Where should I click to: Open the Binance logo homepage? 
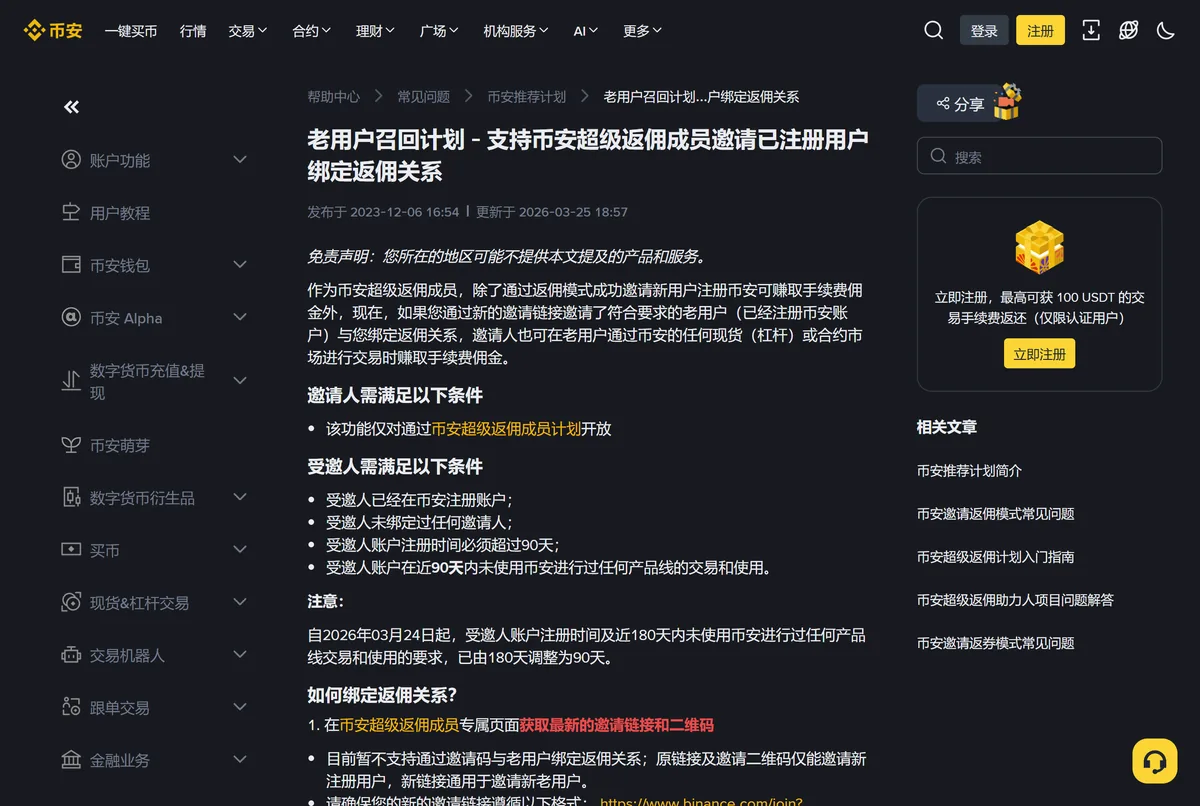(x=53, y=30)
